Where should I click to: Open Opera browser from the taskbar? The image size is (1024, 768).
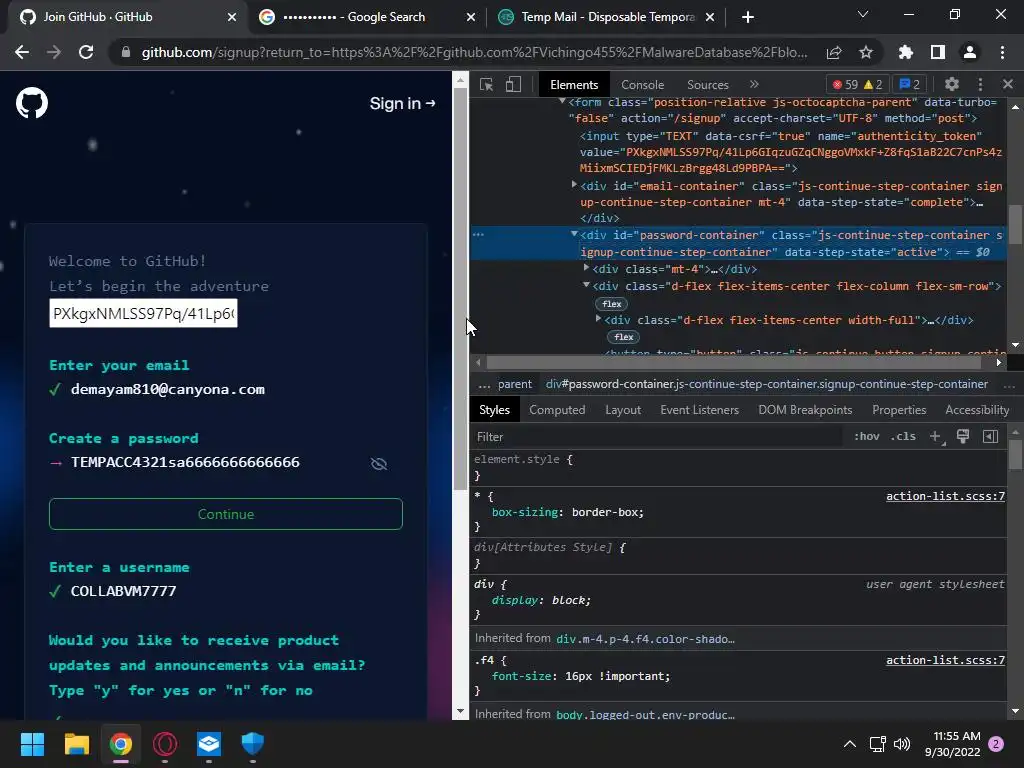(x=165, y=744)
